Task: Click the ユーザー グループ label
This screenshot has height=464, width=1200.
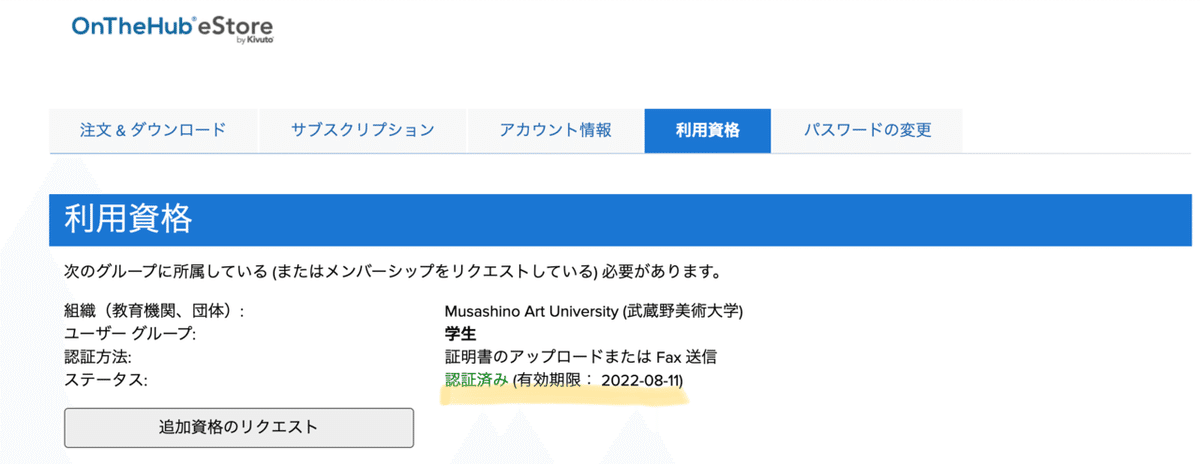Action: pos(129,334)
